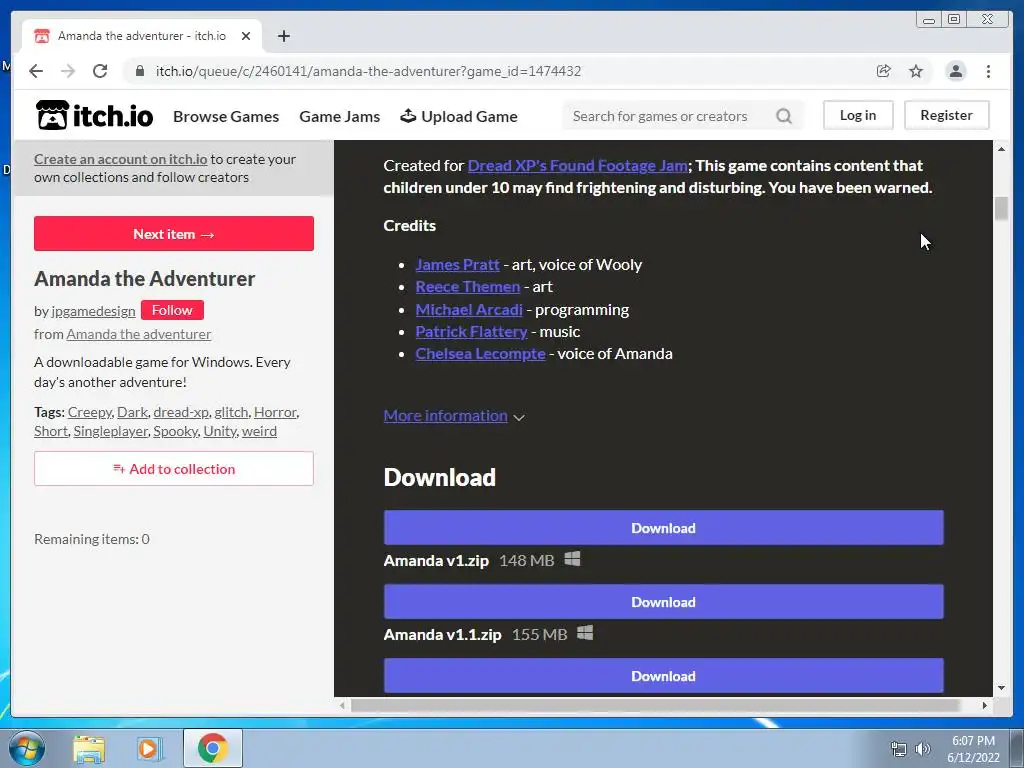The width and height of the screenshot is (1024, 768).
Task: Download Amanda v1.1.zip
Action: [664, 601]
